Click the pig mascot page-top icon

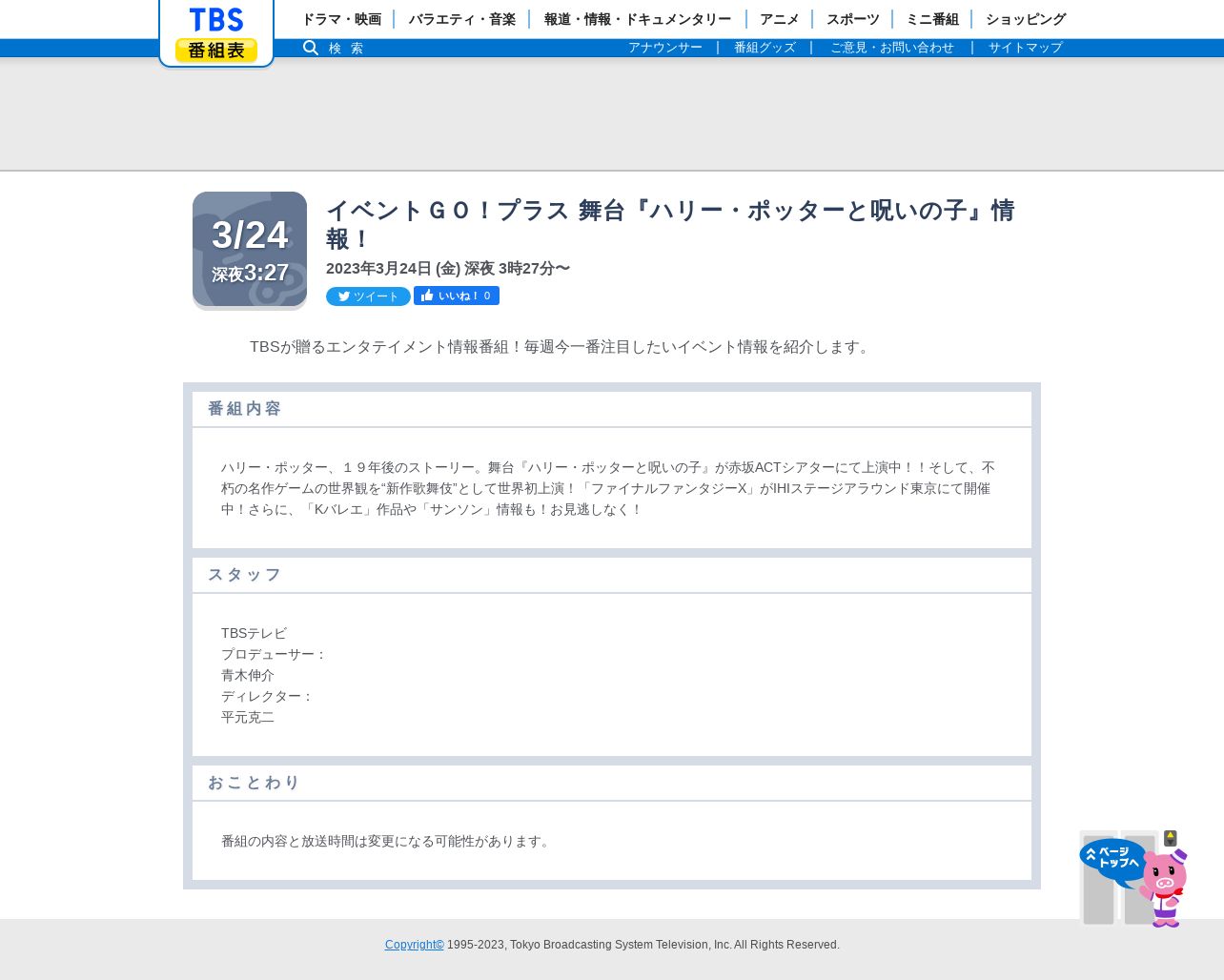click(x=1134, y=878)
